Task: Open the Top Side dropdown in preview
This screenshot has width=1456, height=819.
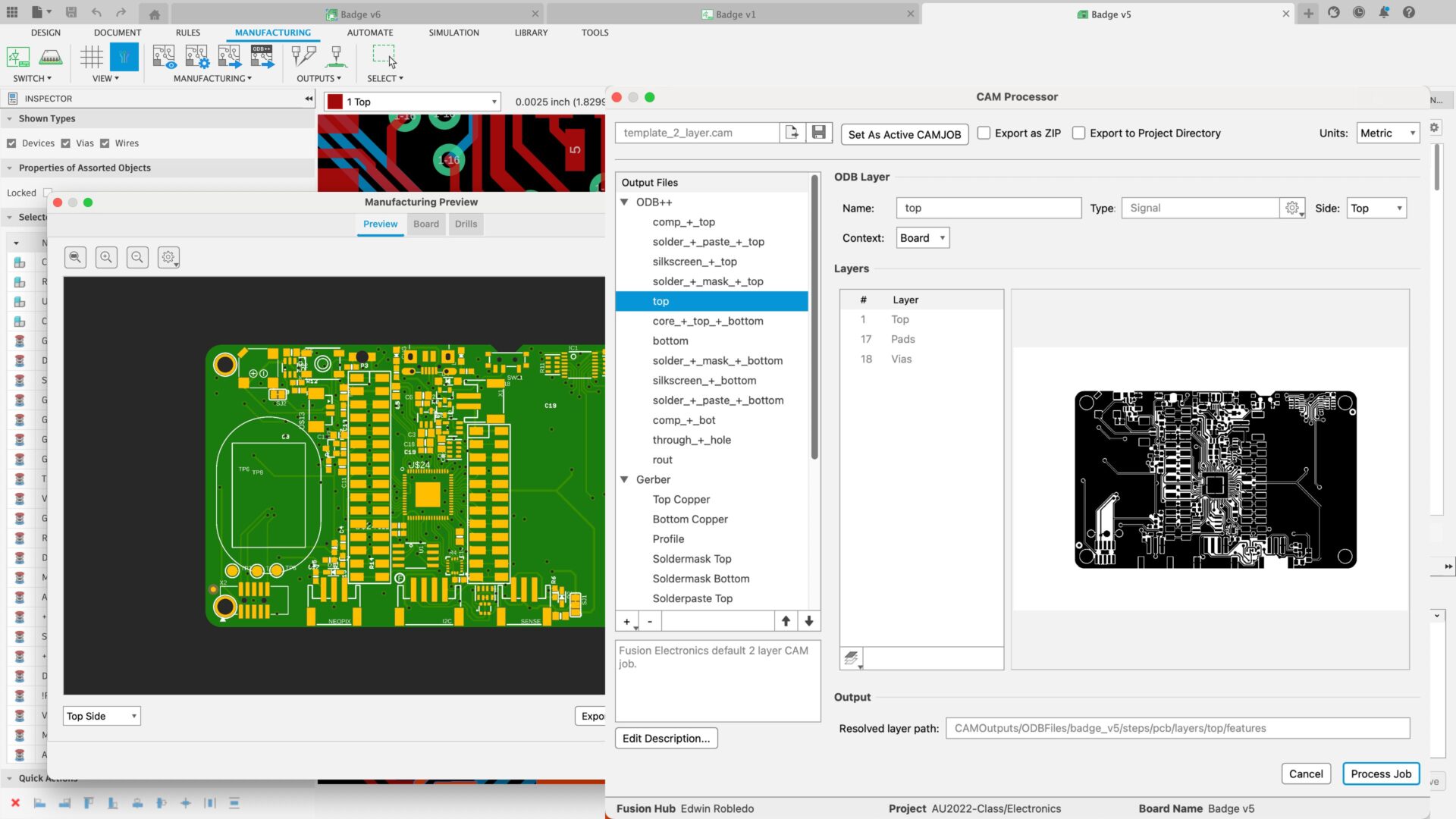Action: [101, 715]
